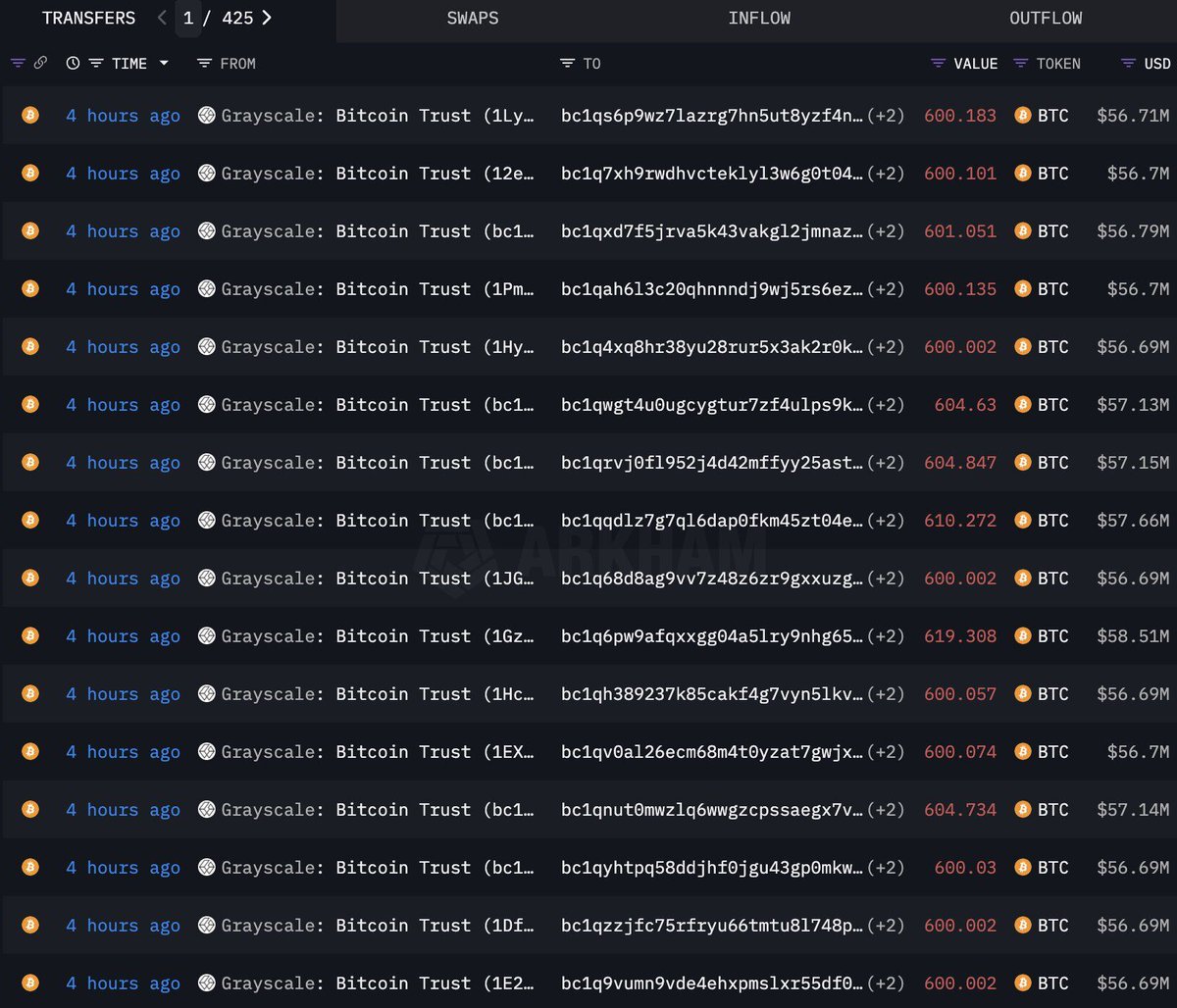Expand (+2) recipients for bc1qyhtpq58ddj row
This screenshot has width=1177, height=1008.
[x=886, y=868]
